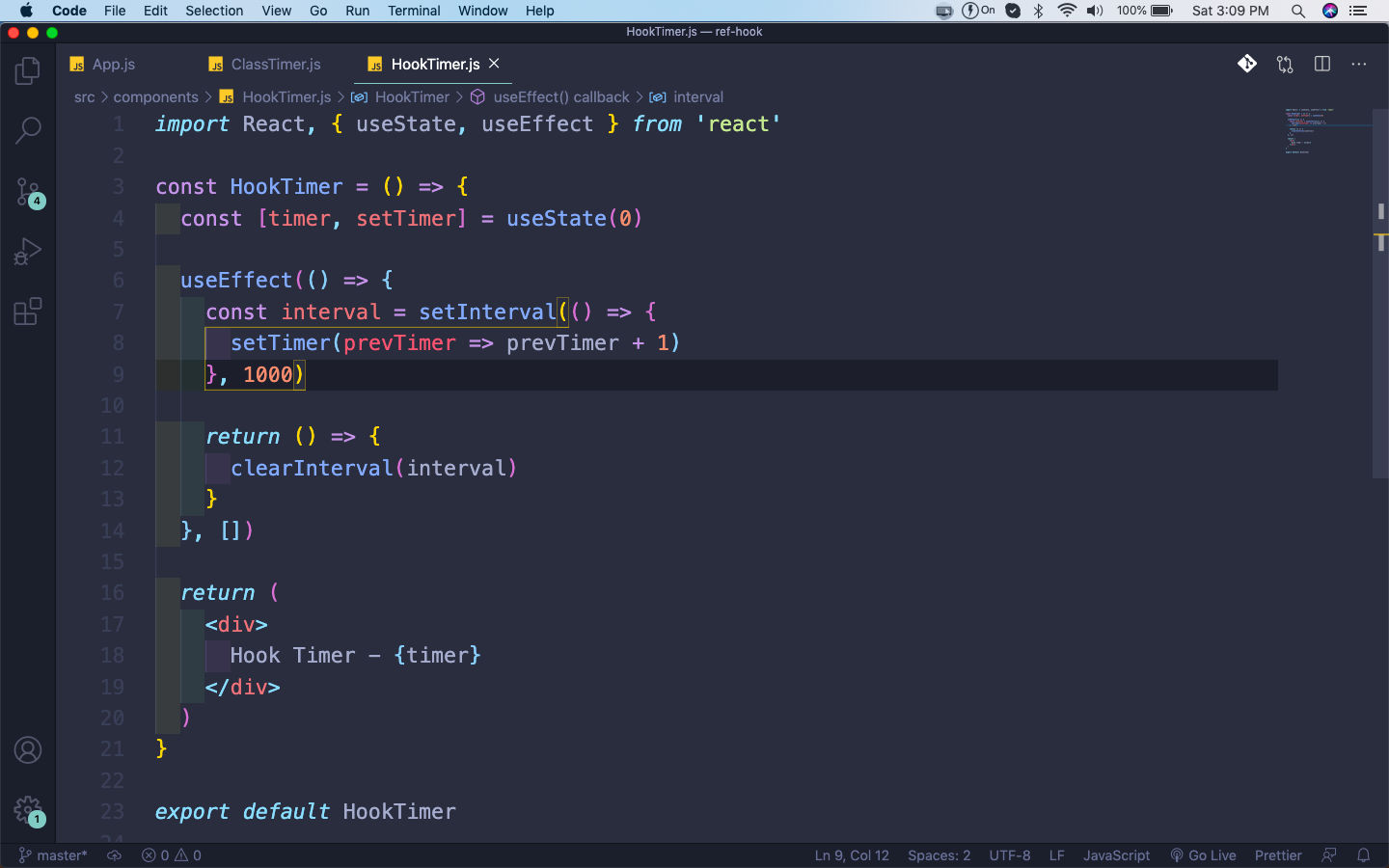1389x868 pixels.
Task: Open the Explorer view in activity bar
Action: coord(28,70)
